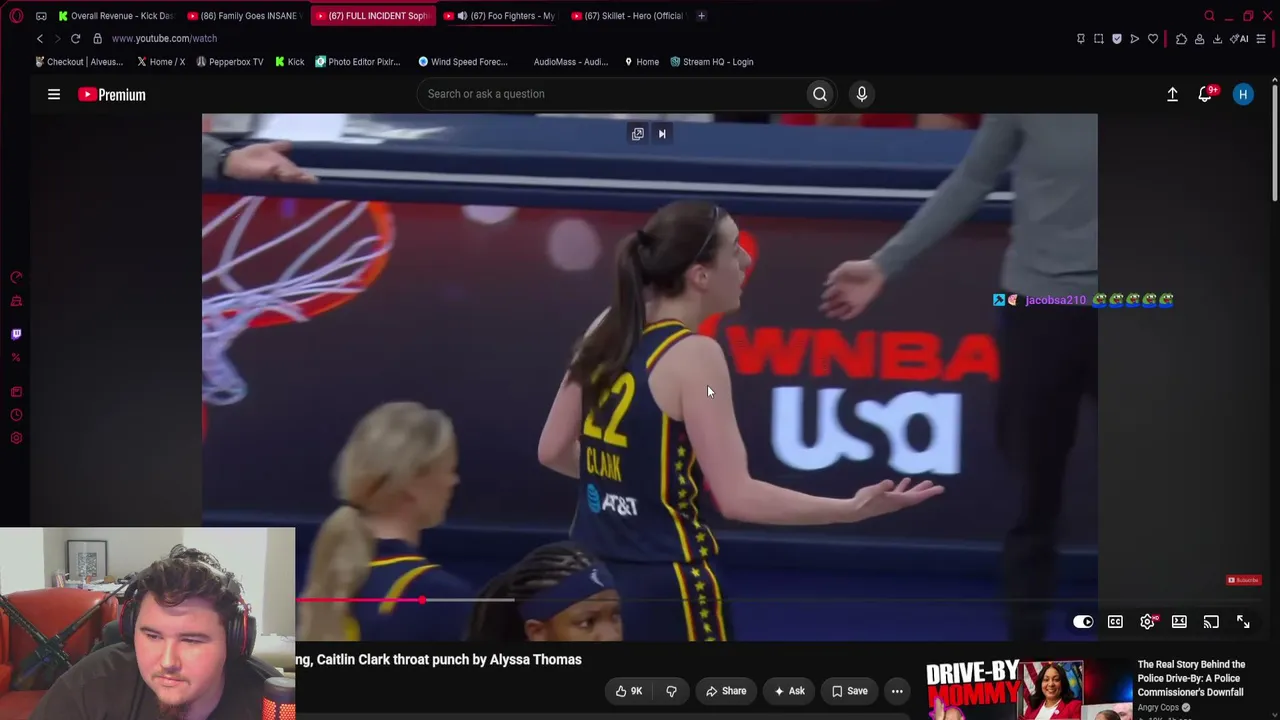Image resolution: width=1280 pixels, height=720 pixels.
Task: Open Opera Easy Setup panel
Action: 1261,39
